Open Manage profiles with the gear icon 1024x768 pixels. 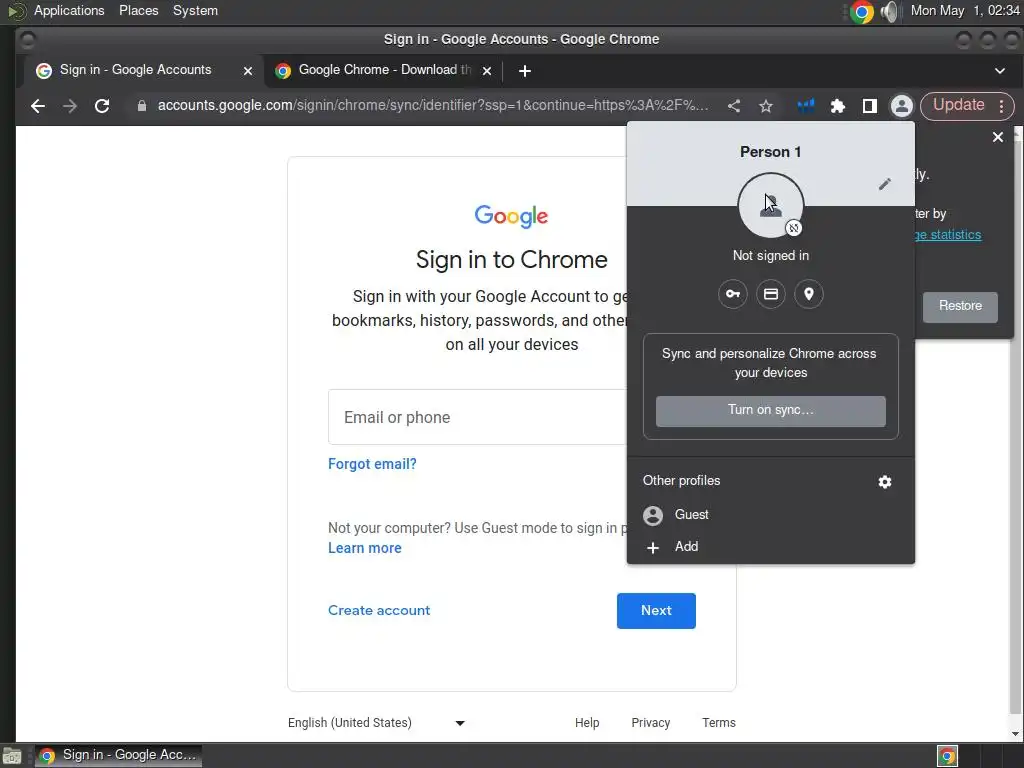885,482
